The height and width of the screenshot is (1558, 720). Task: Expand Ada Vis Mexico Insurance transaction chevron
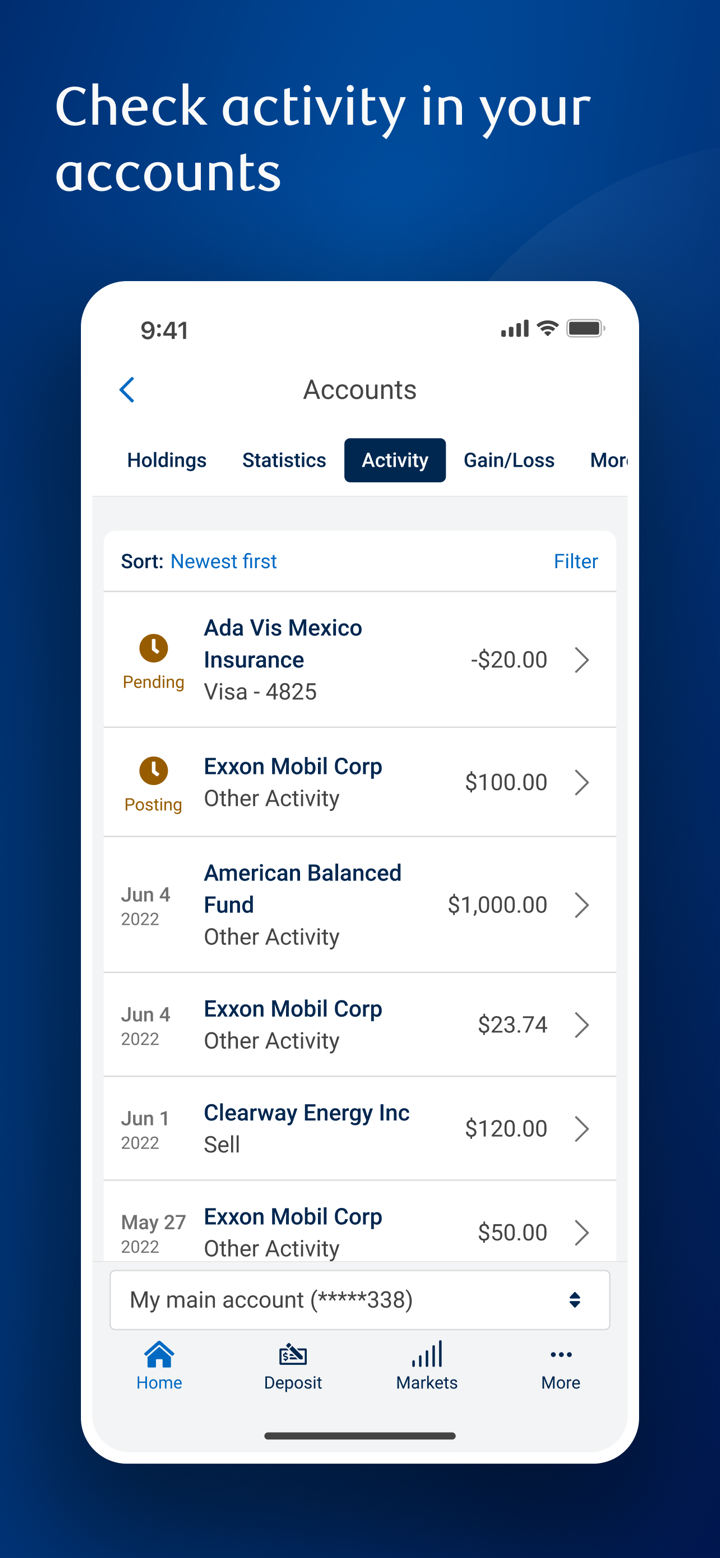[582, 660]
